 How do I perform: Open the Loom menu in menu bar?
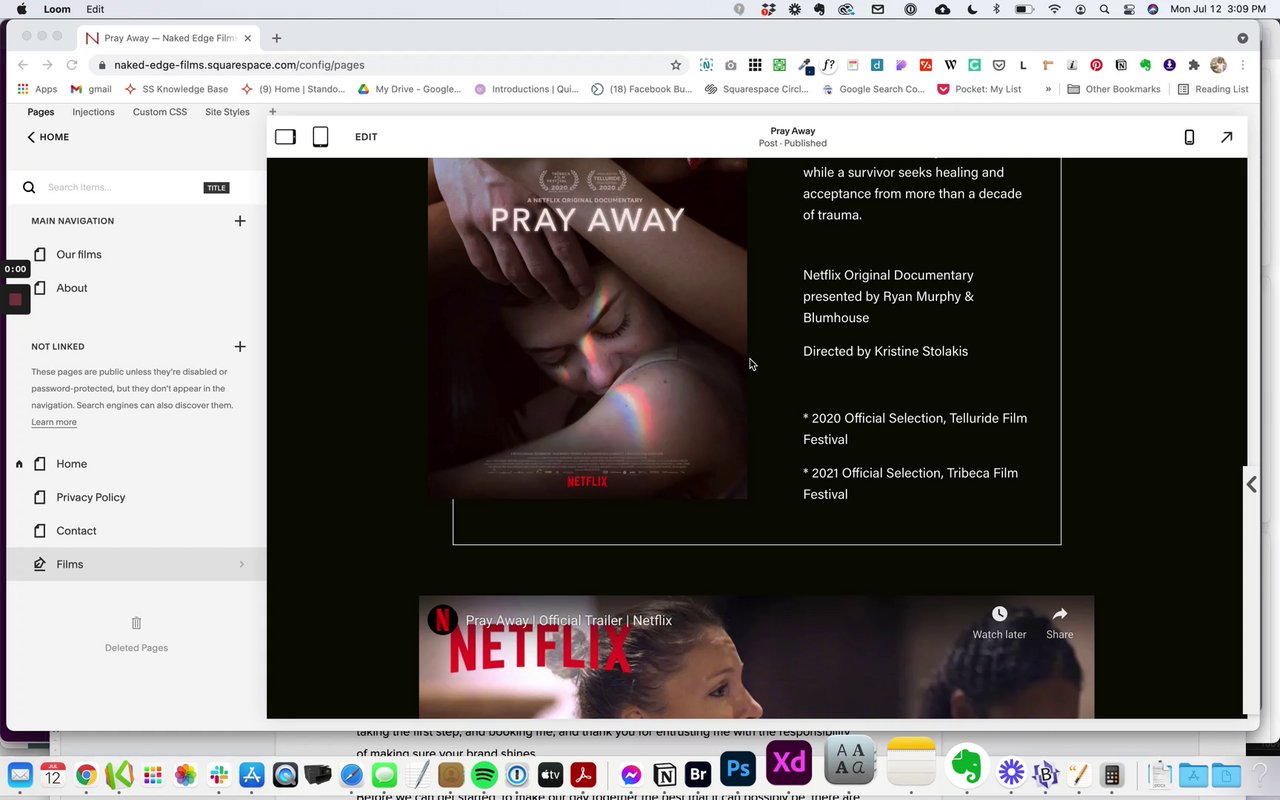[x=57, y=9]
